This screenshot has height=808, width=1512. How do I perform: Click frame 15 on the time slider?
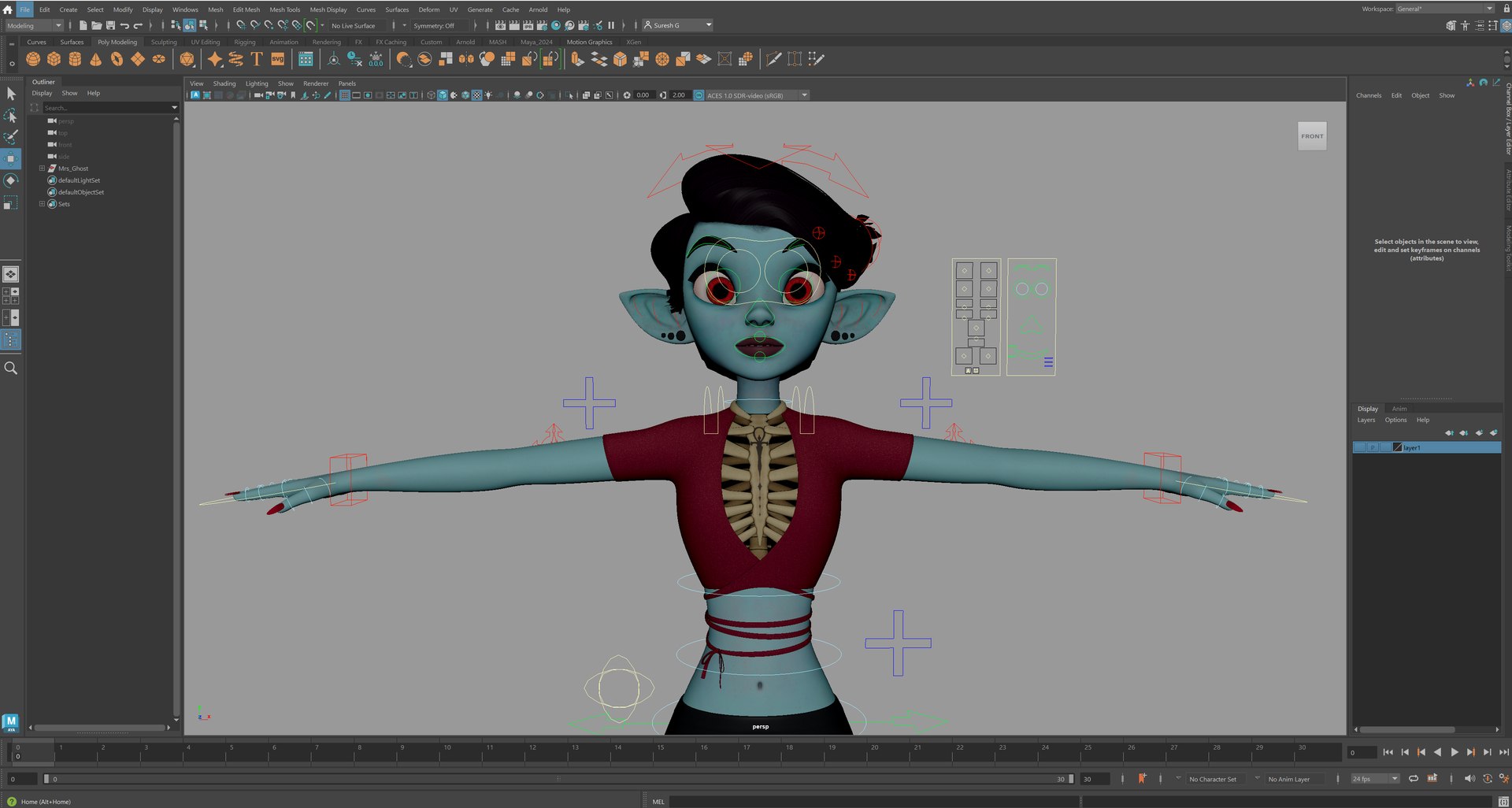pyautogui.click(x=660, y=754)
